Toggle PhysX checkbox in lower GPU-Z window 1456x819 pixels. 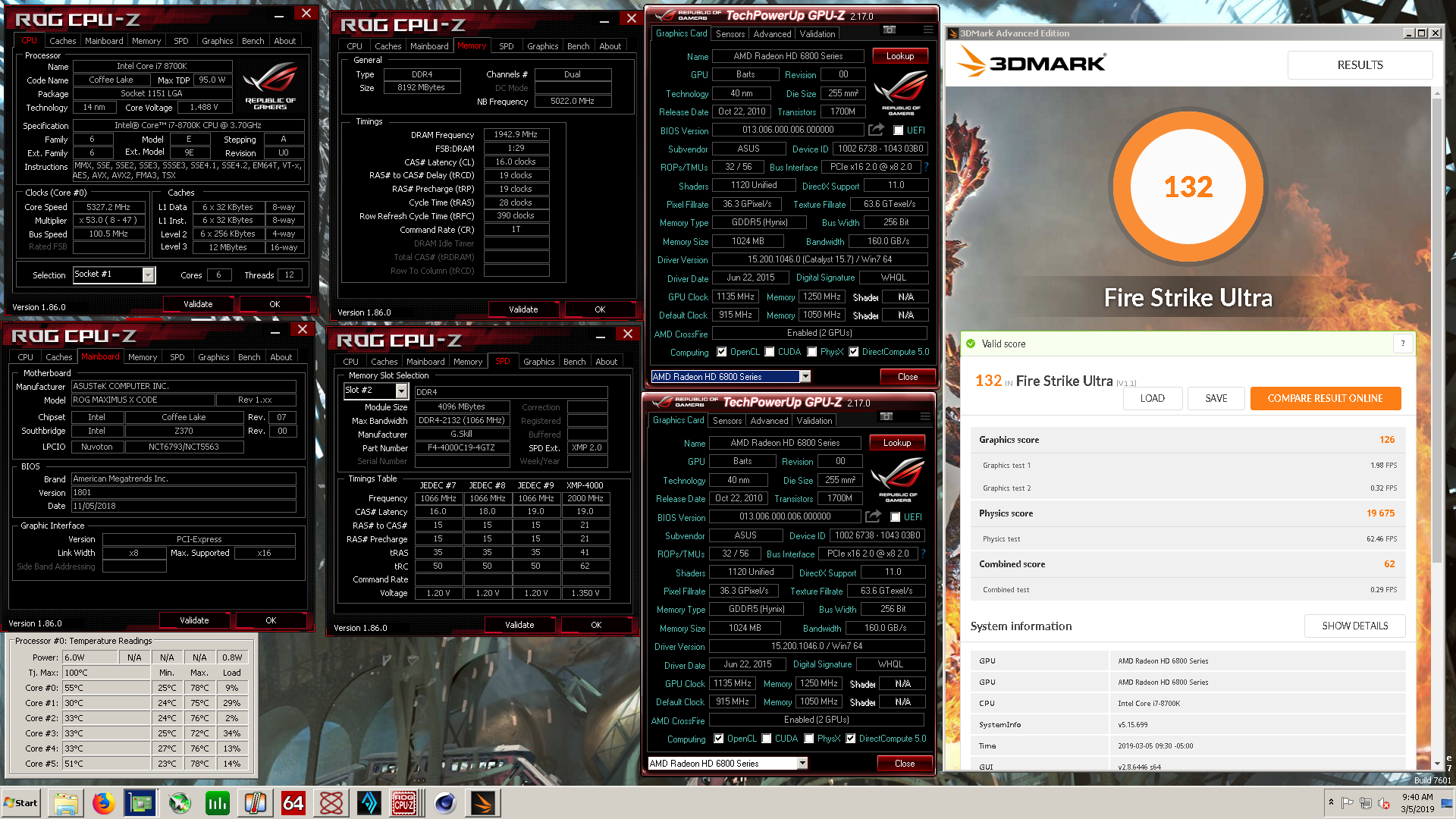(809, 739)
